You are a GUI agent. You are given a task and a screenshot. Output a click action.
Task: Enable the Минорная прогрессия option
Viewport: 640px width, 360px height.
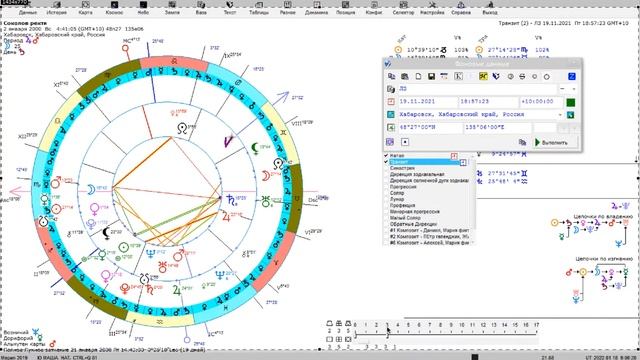point(386,212)
